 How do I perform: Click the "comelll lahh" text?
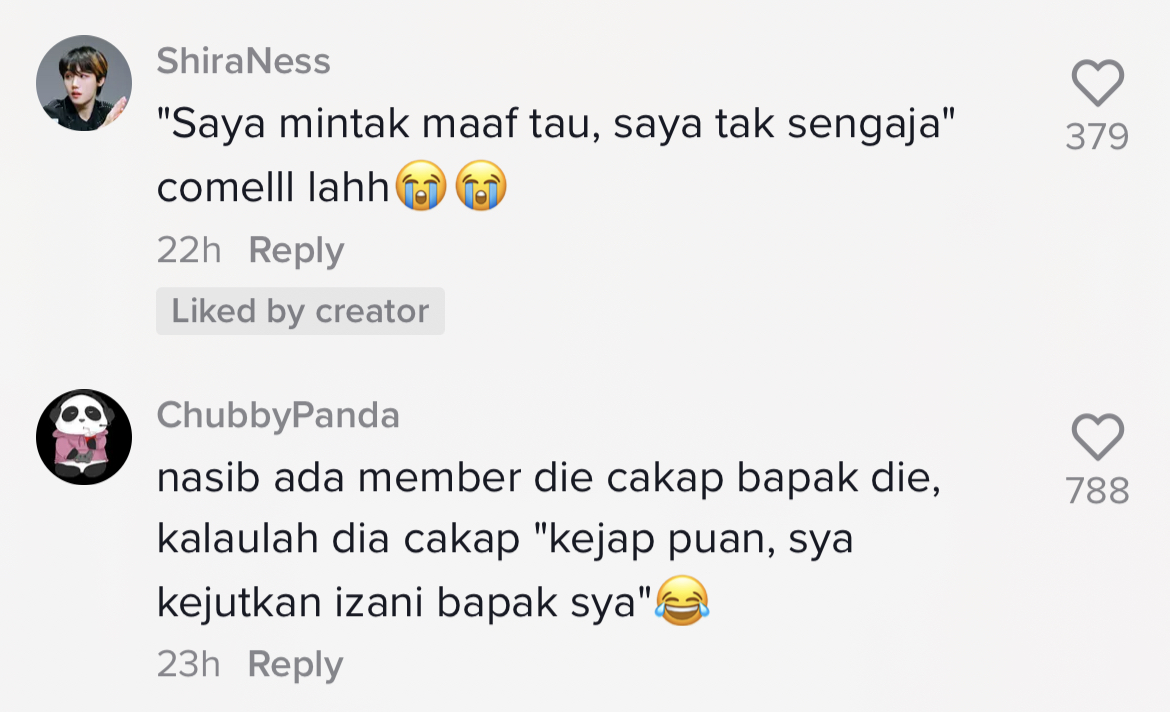click(x=272, y=188)
